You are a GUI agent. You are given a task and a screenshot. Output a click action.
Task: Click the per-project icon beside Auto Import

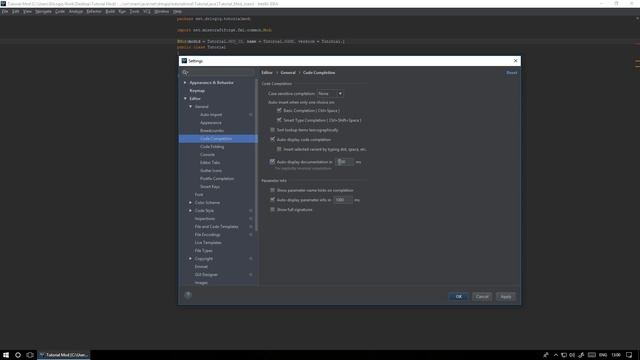(x=251, y=115)
